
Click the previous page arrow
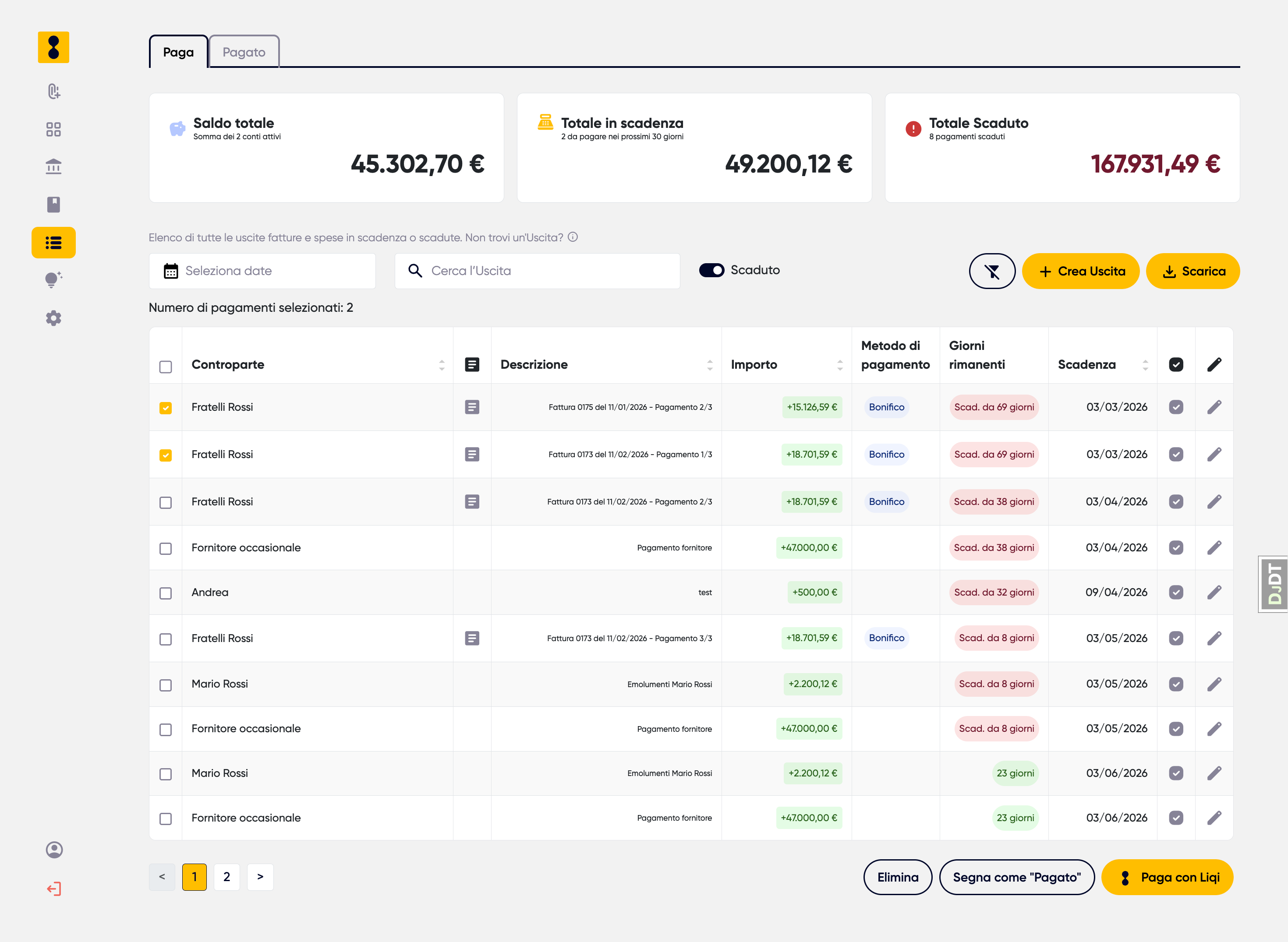point(162,877)
